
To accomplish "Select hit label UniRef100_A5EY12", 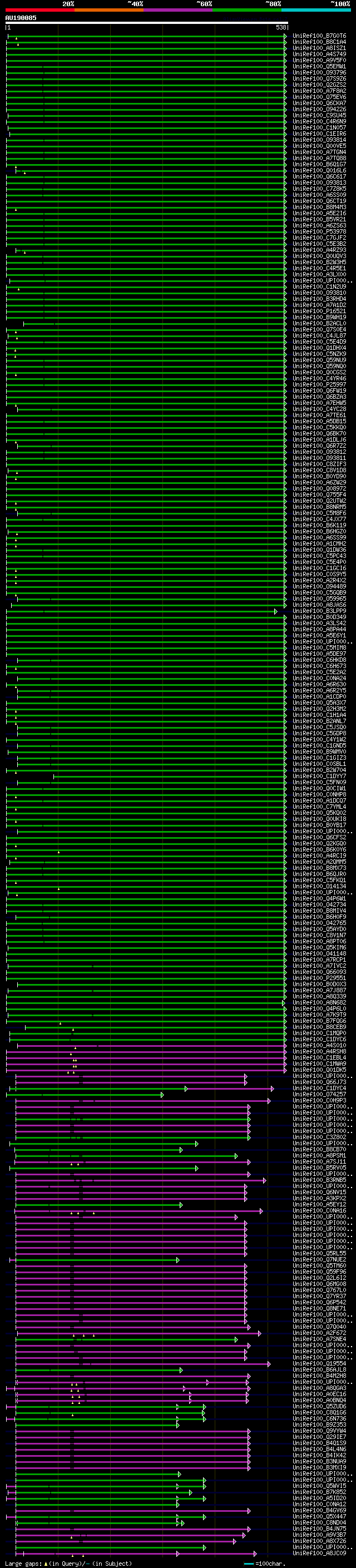I will click(319, 1204).
